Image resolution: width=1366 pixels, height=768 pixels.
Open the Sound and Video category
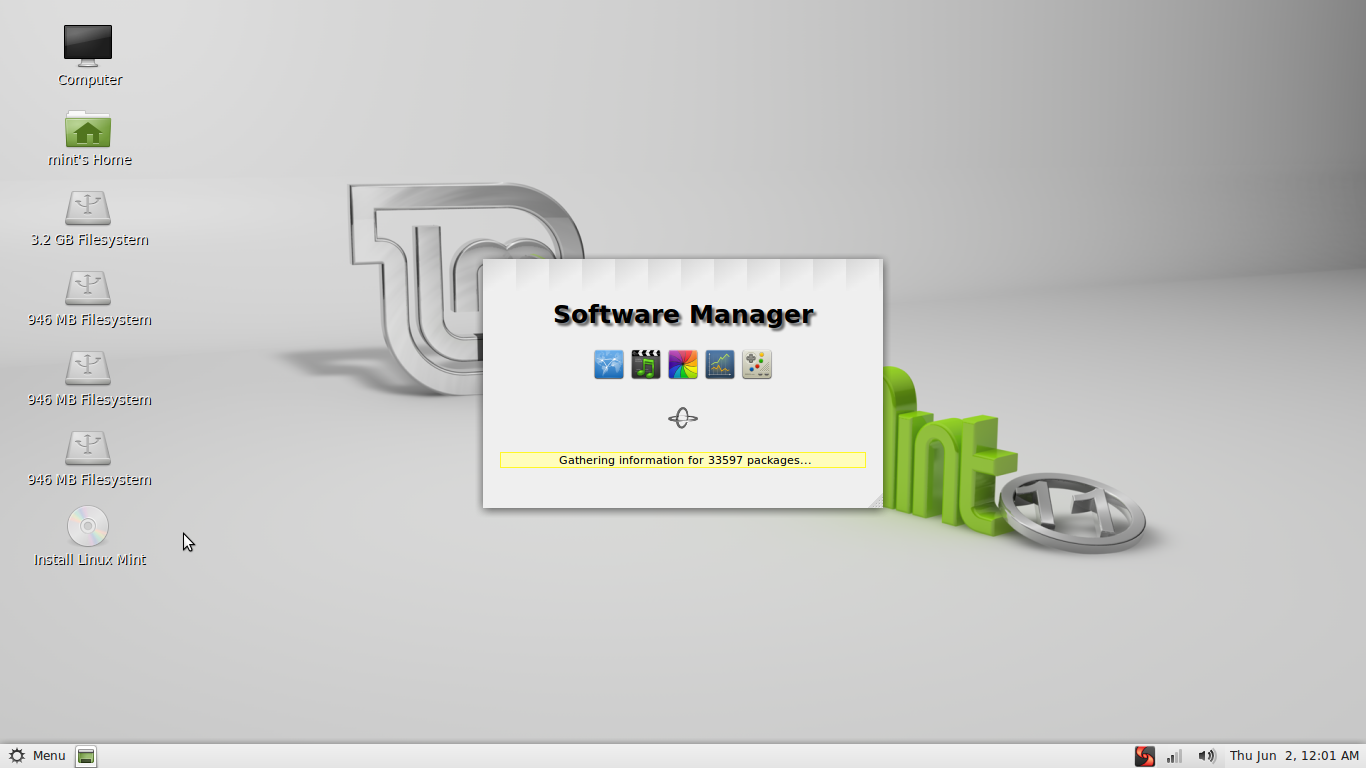(x=645, y=364)
